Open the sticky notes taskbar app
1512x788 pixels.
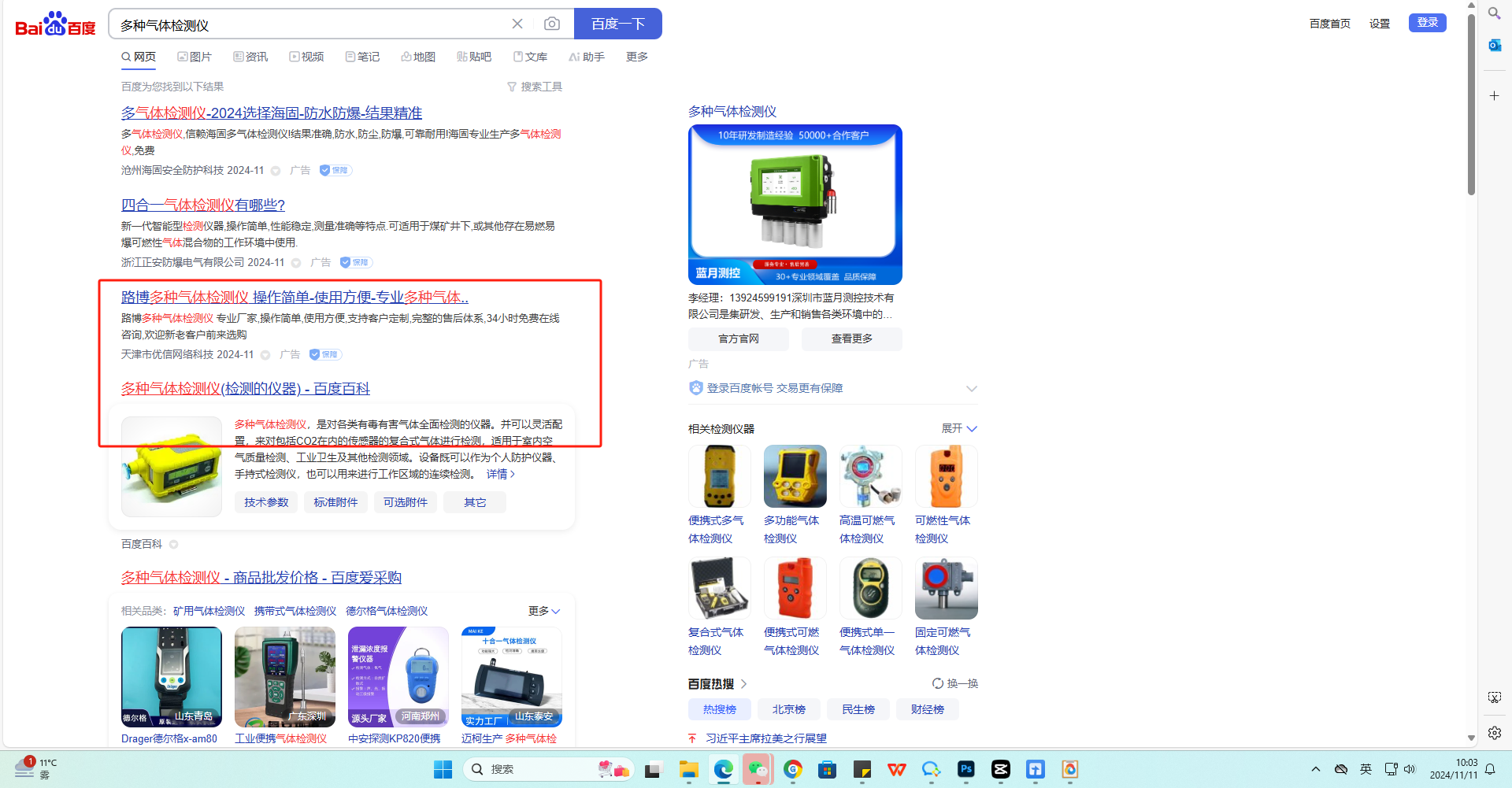pos(862,769)
